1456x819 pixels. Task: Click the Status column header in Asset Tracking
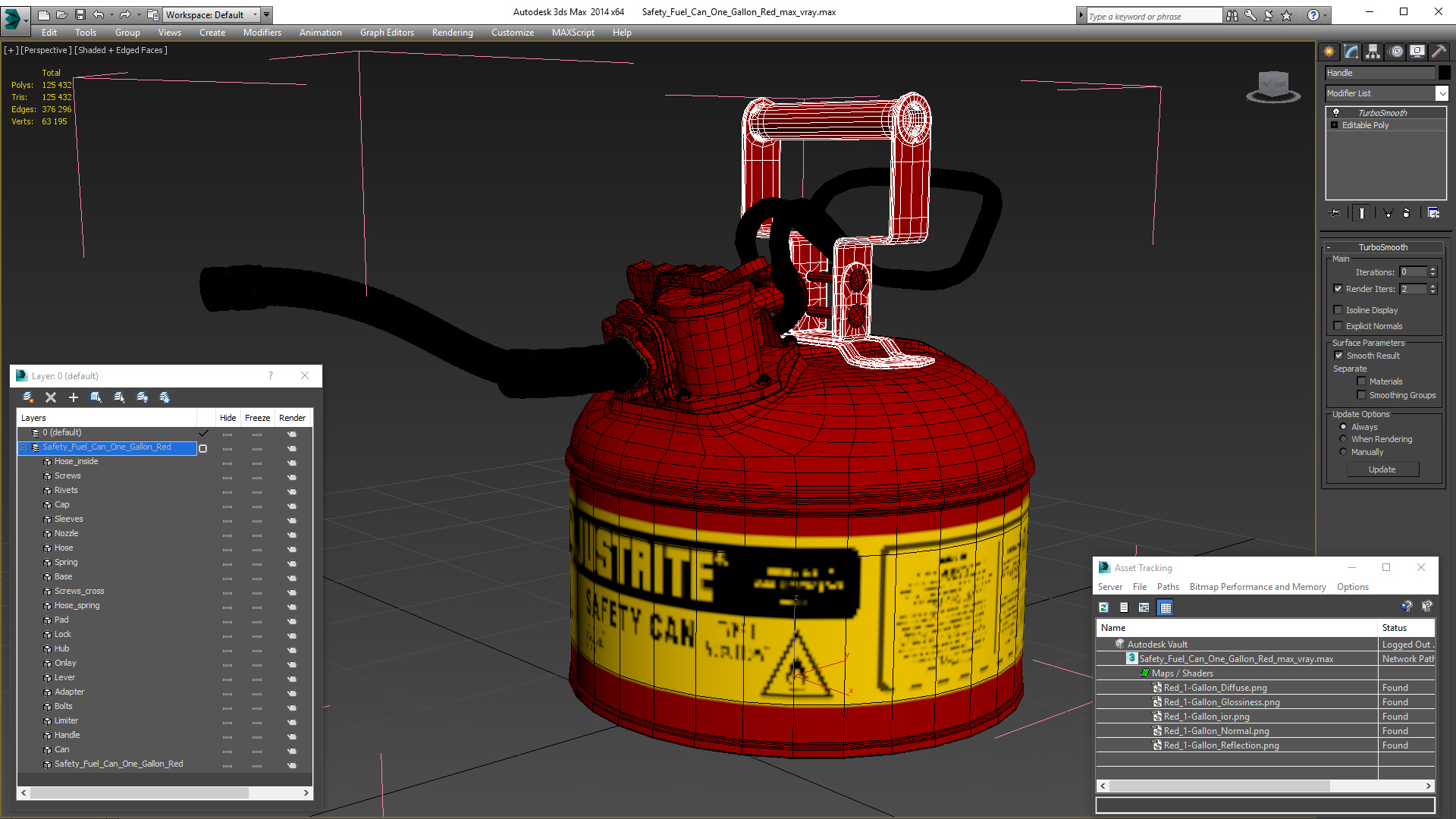pos(1407,628)
